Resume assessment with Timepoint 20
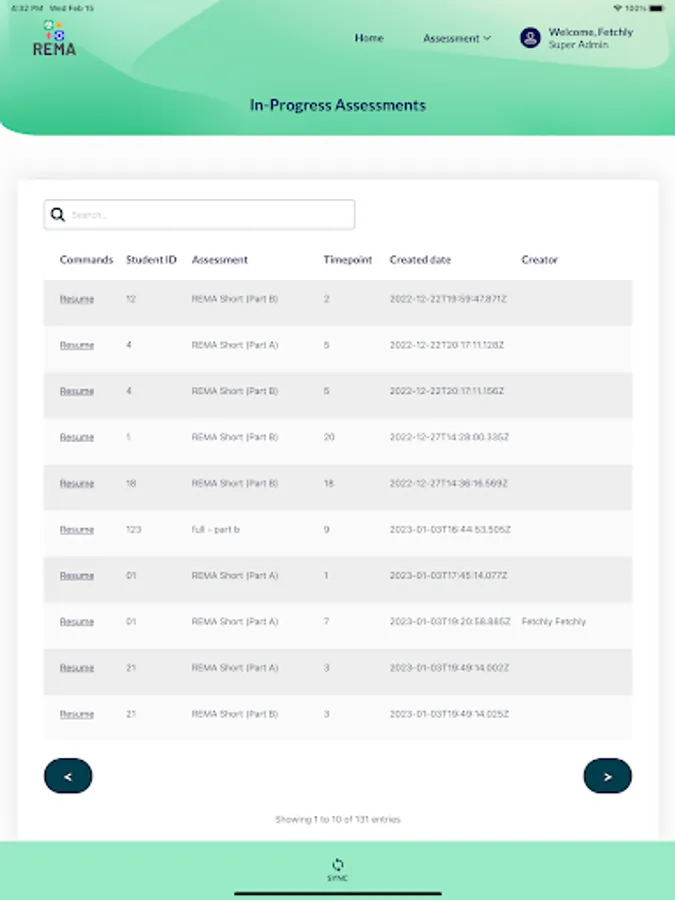This screenshot has width=675, height=900. 77,437
